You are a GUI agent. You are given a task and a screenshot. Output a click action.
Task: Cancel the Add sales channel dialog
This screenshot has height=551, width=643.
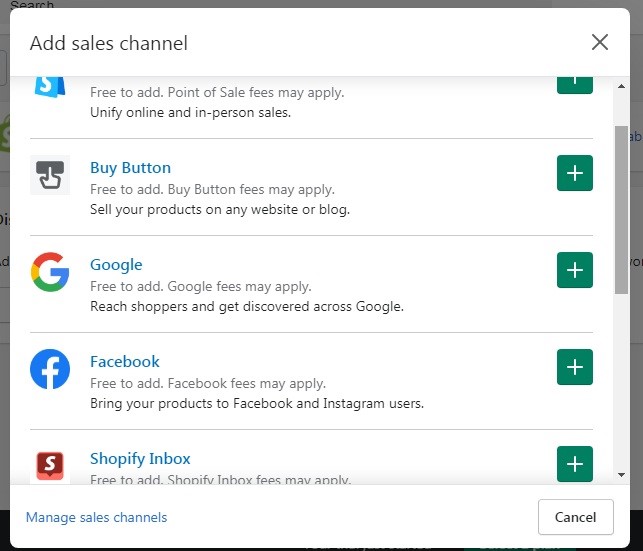(x=575, y=517)
